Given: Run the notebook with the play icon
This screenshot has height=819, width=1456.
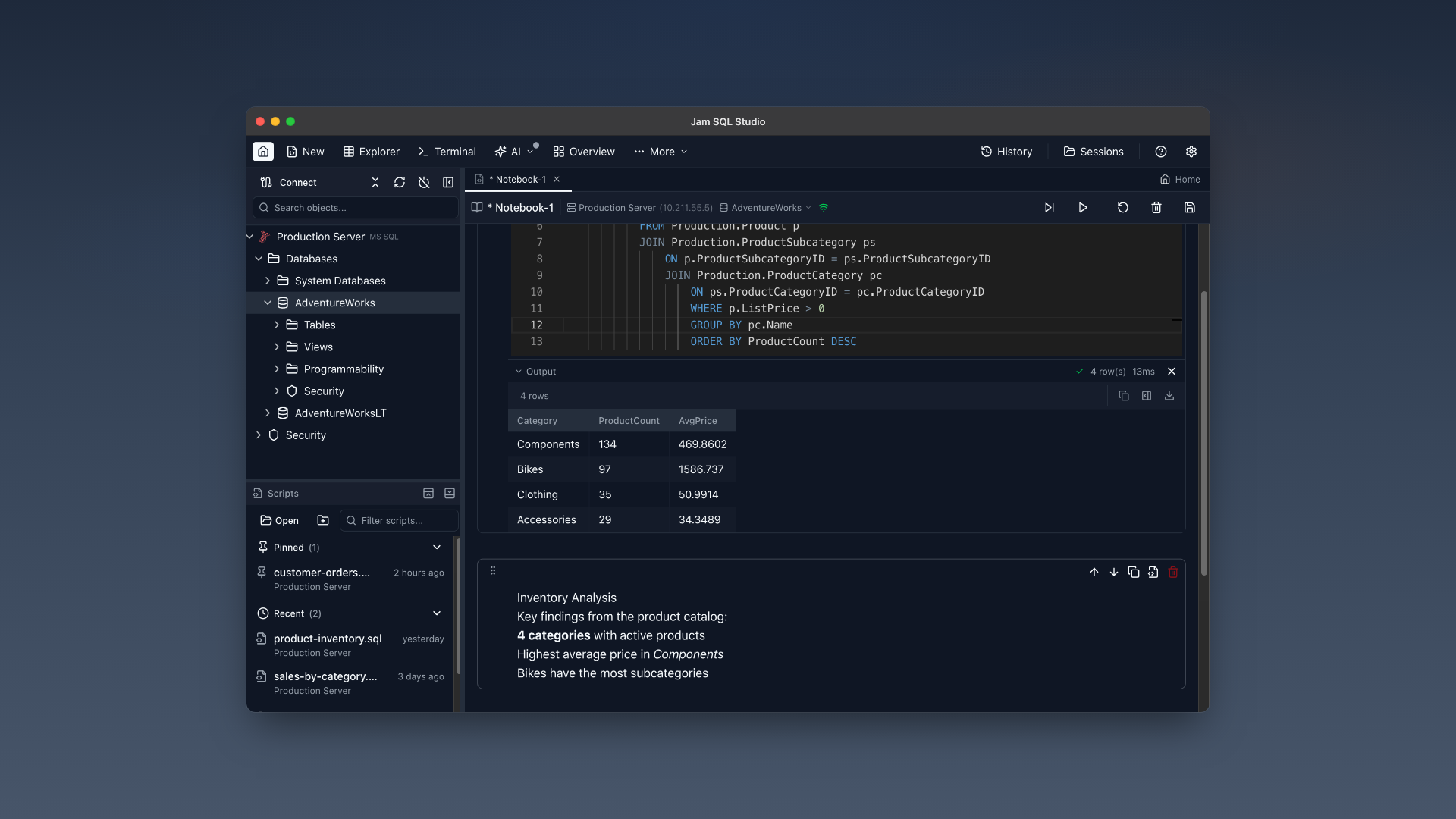Looking at the screenshot, I should pyautogui.click(x=1082, y=207).
